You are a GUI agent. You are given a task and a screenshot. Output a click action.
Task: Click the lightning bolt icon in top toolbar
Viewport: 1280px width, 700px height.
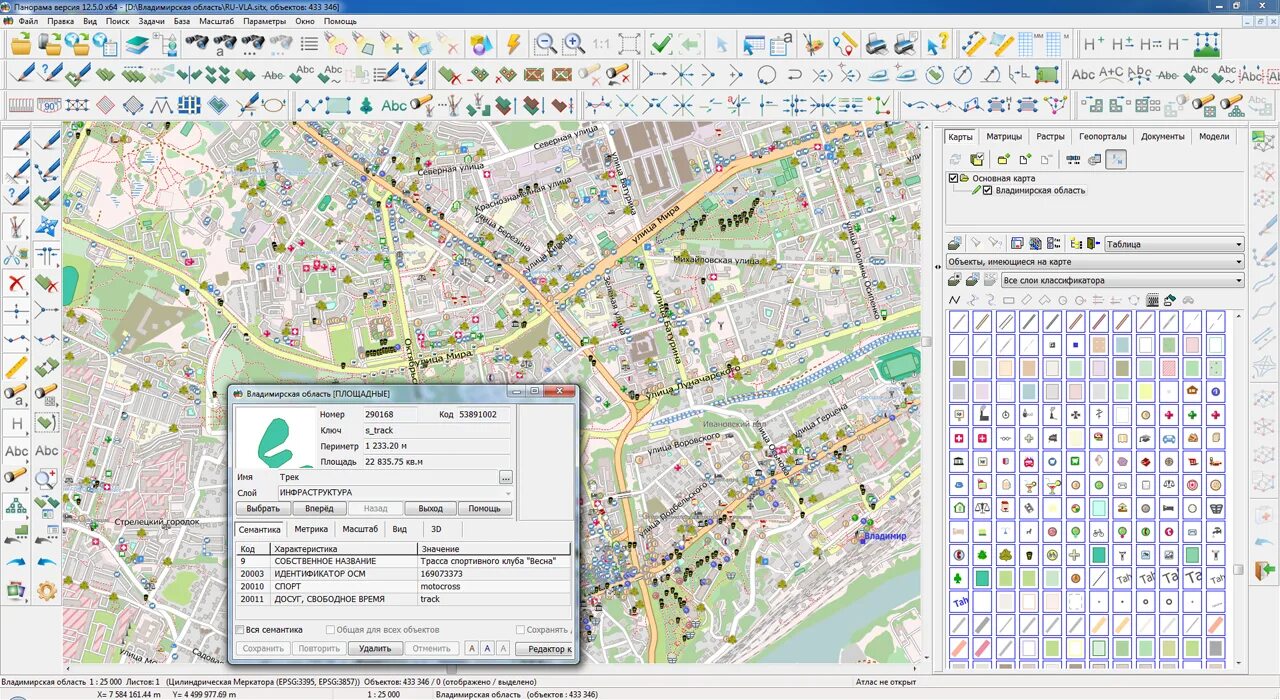point(513,44)
